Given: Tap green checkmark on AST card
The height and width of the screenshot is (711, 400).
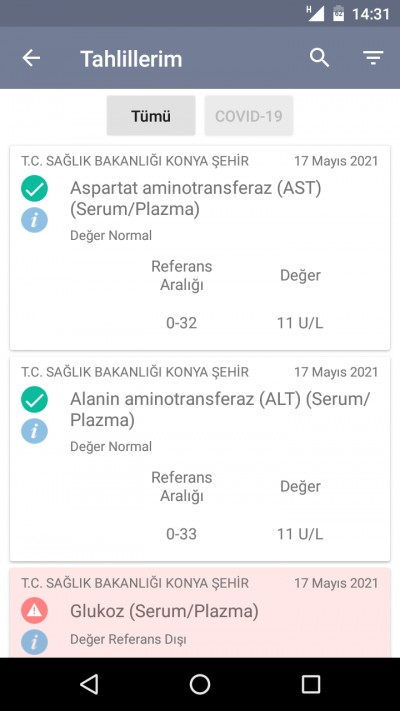Looking at the screenshot, I should (34, 188).
